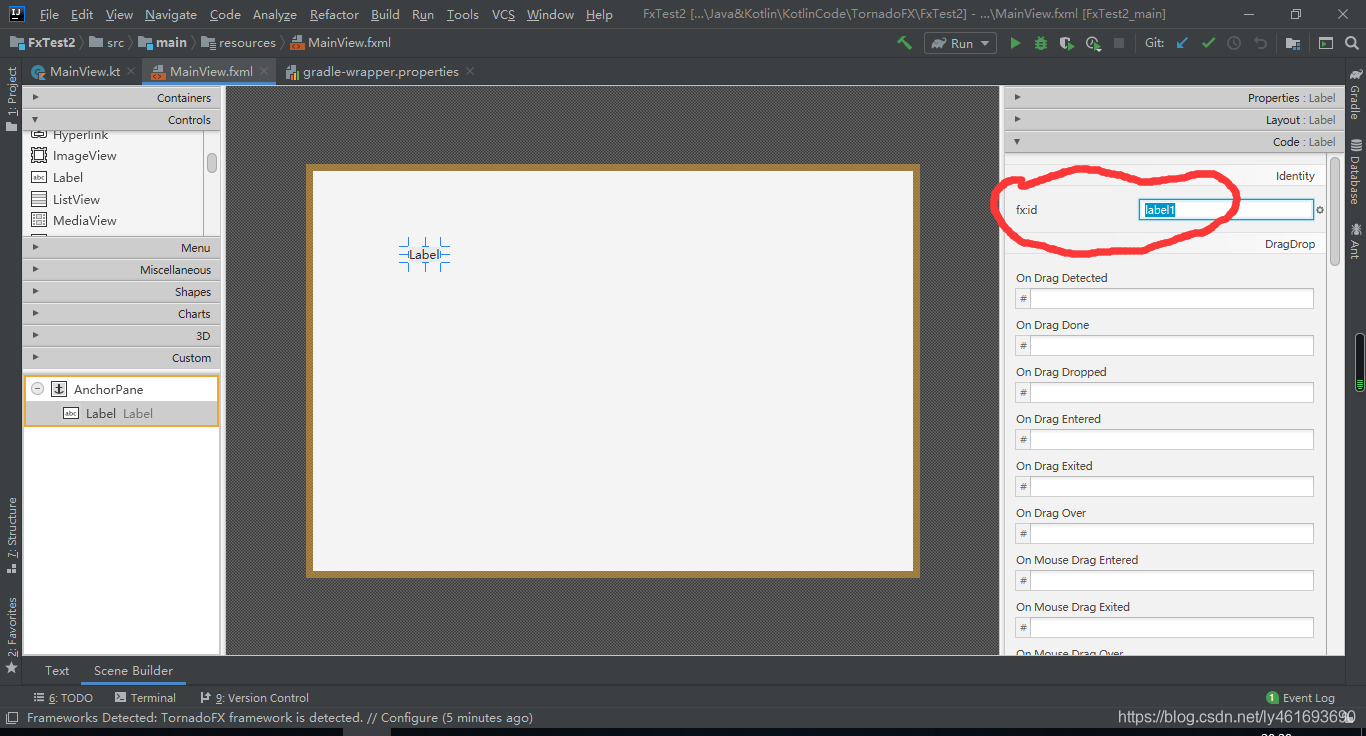Expand Properties : Label inspector section
Viewport: 1366px width, 736px height.
[x=1172, y=97]
